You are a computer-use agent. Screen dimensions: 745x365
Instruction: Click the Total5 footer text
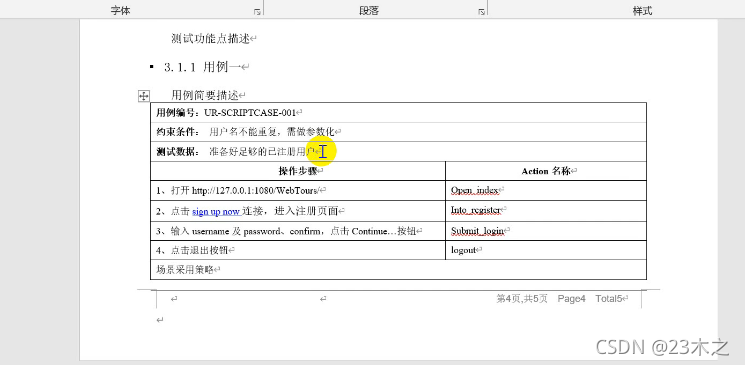(x=609, y=298)
